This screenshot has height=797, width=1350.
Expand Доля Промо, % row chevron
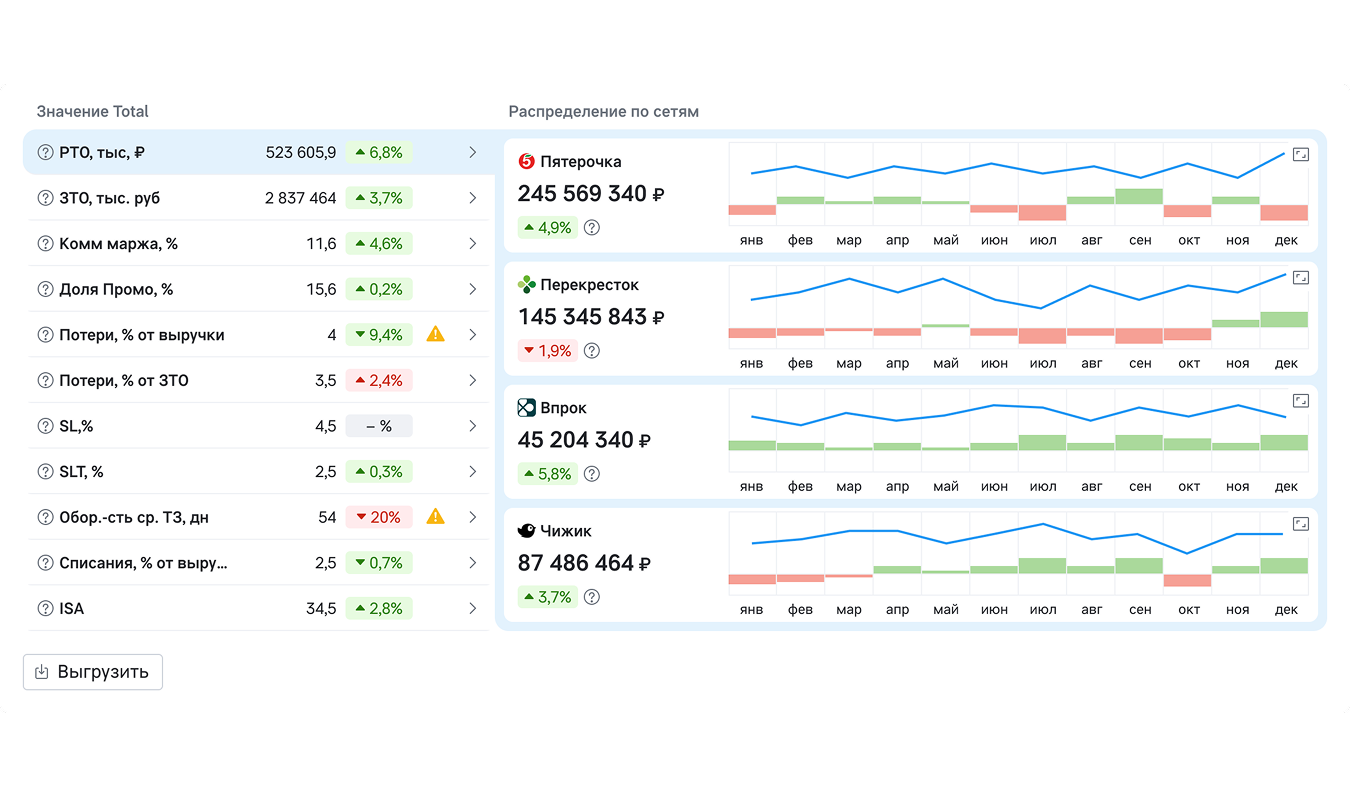(x=473, y=290)
